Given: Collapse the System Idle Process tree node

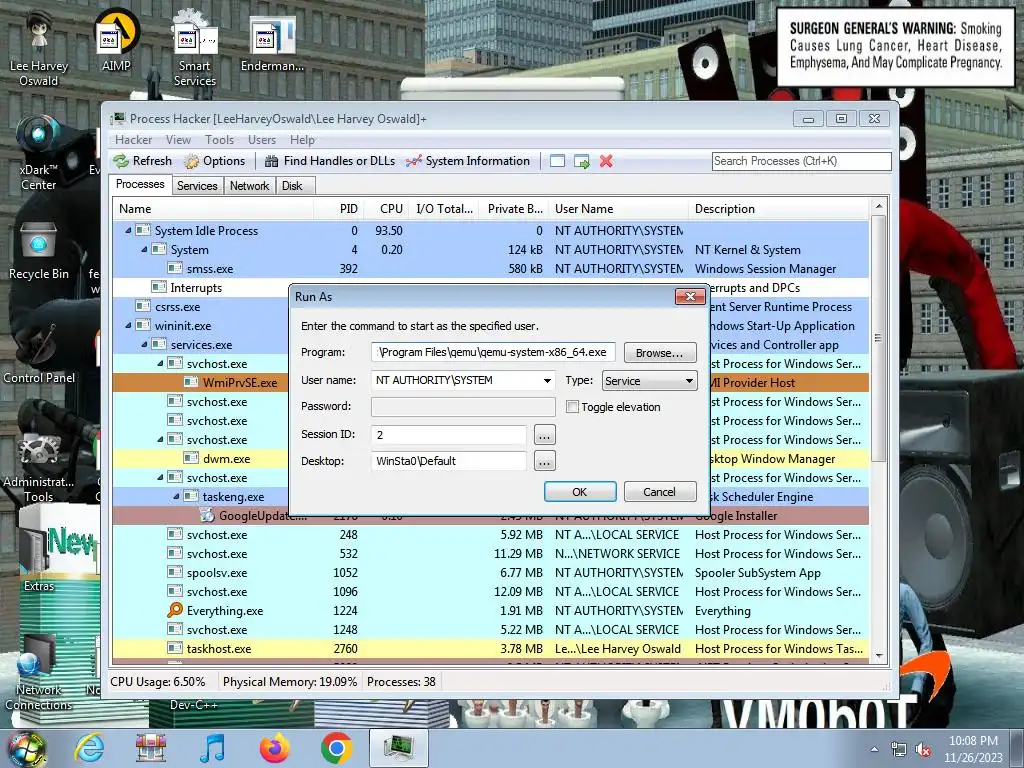Looking at the screenshot, I should (x=128, y=231).
